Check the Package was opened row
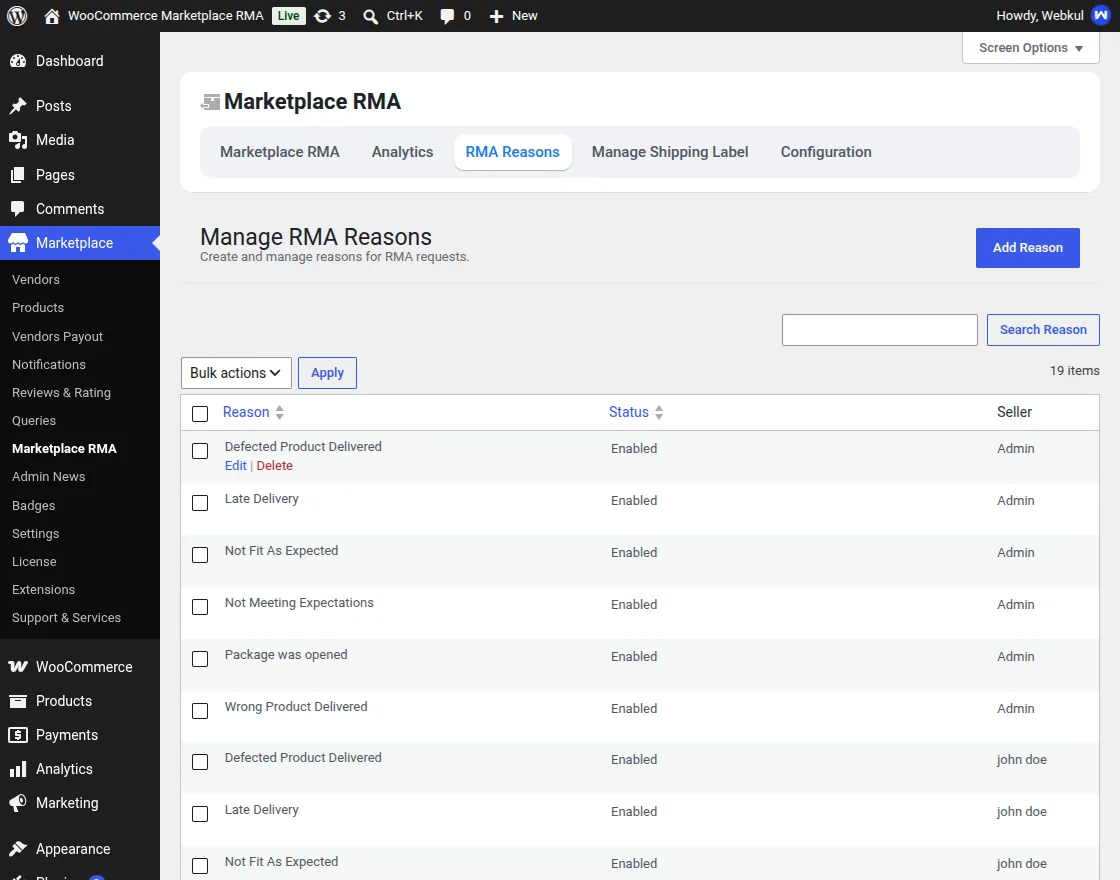The image size is (1120, 880). (200, 659)
